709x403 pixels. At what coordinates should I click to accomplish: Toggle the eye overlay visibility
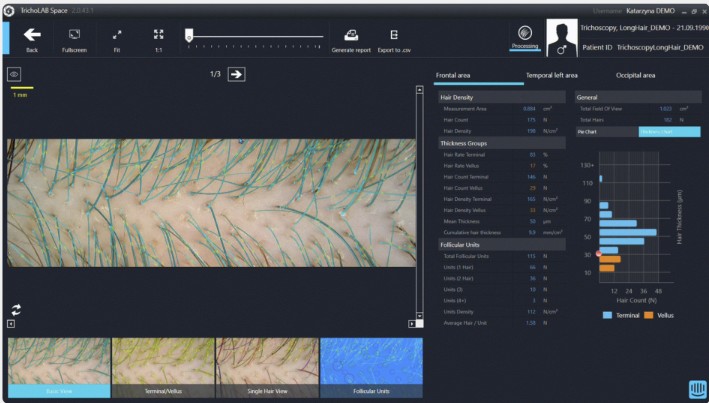(x=15, y=74)
